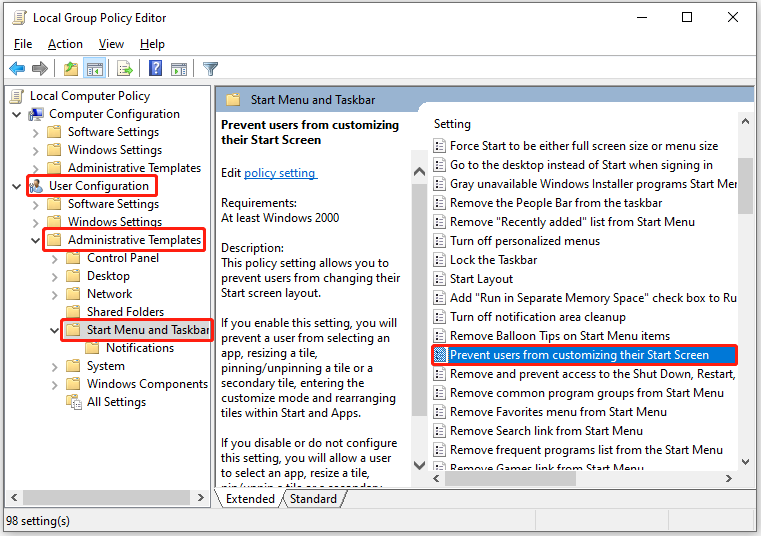
Task: Expand the Desktop tree node
Action: click(55, 277)
